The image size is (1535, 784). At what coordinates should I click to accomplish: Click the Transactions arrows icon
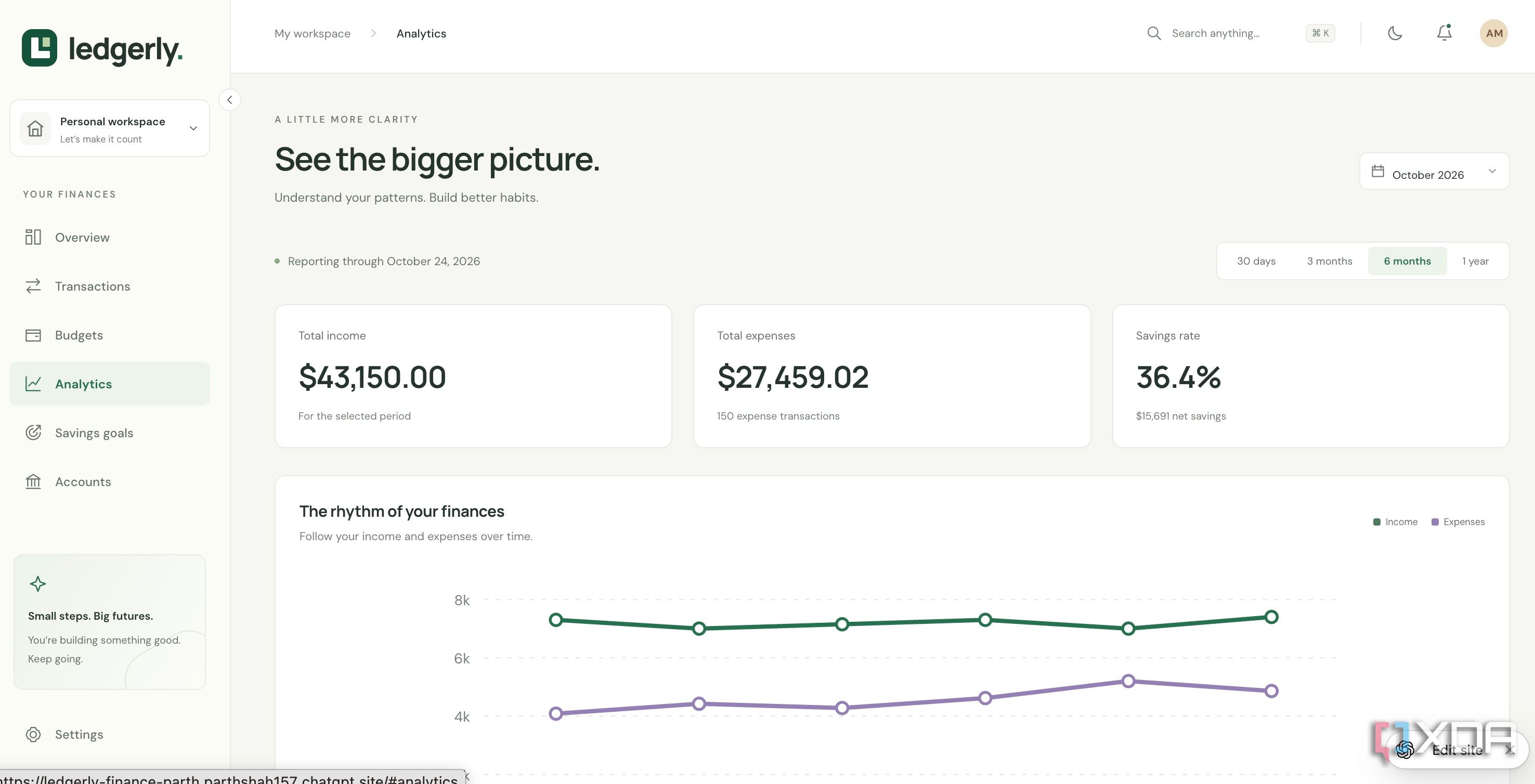pyautogui.click(x=33, y=286)
